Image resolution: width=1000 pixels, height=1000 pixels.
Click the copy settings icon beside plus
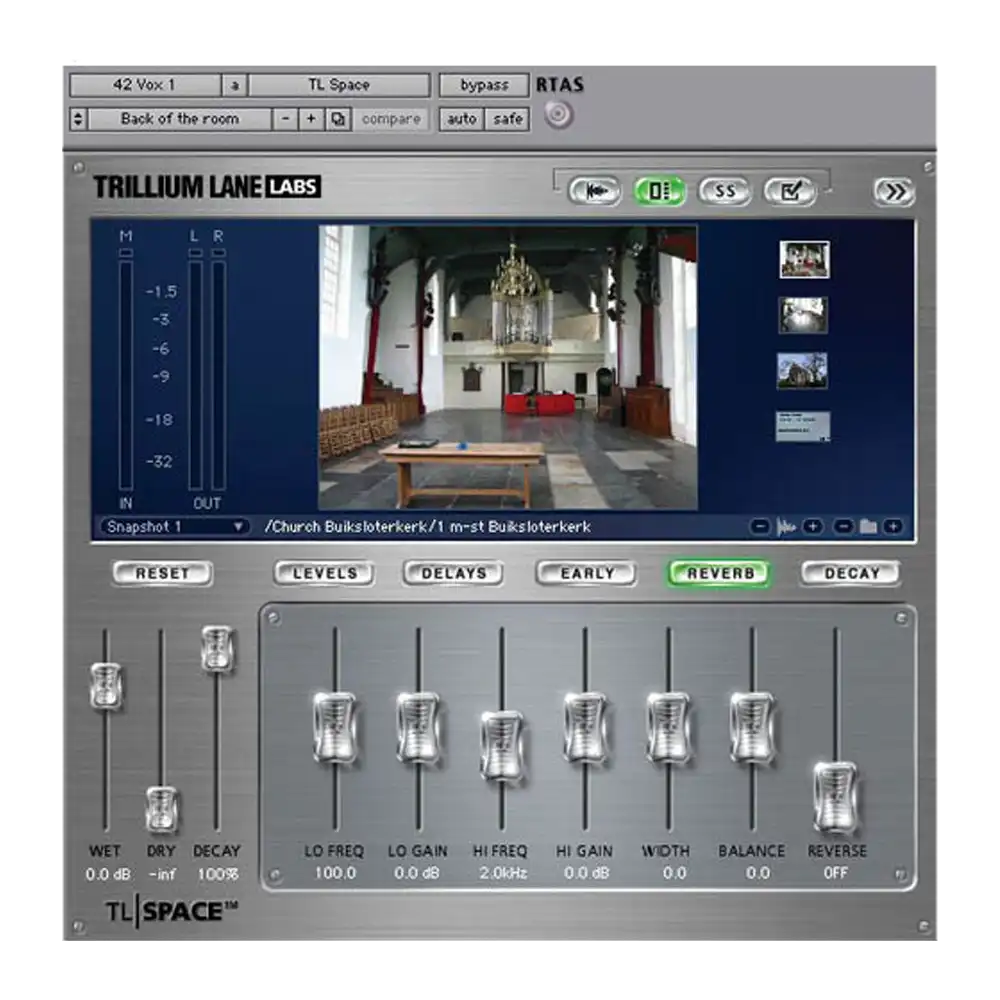[x=338, y=119]
